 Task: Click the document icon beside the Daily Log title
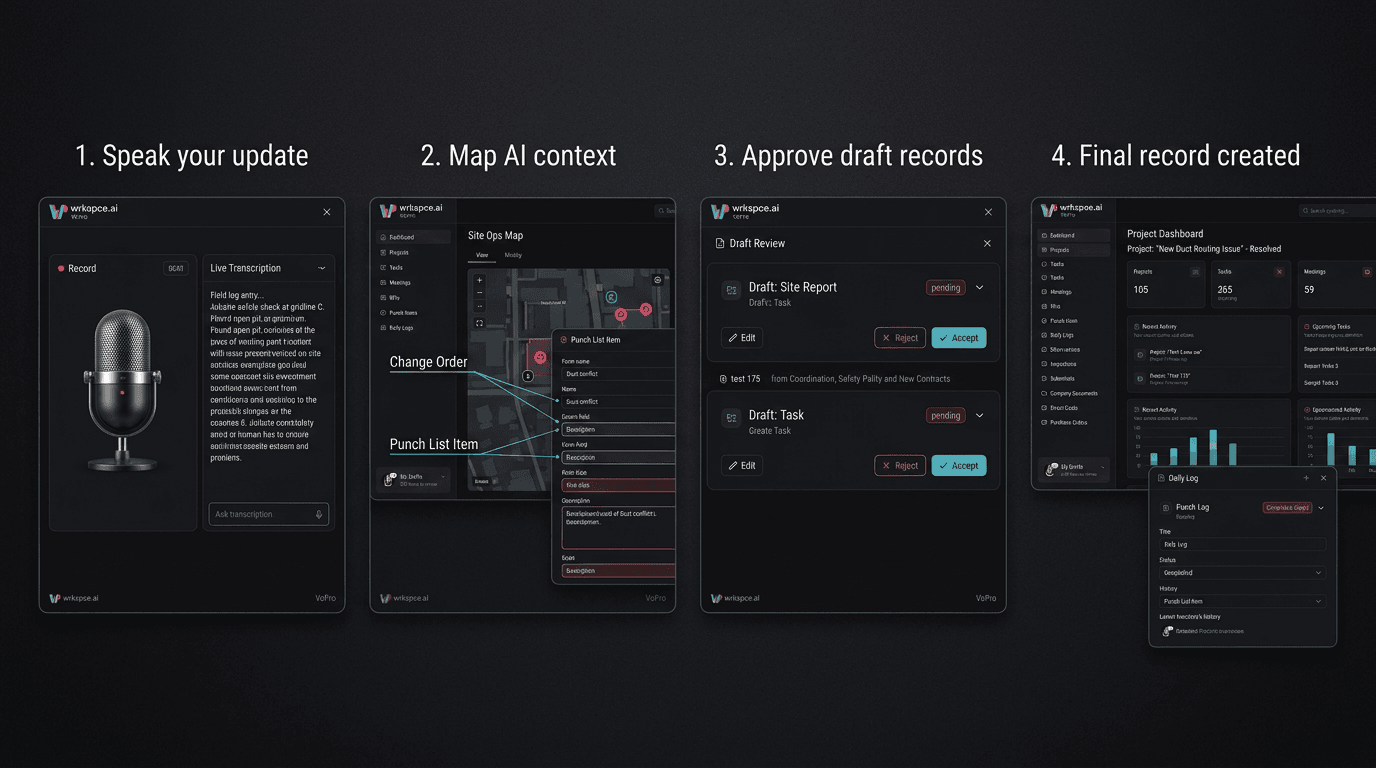click(1161, 478)
